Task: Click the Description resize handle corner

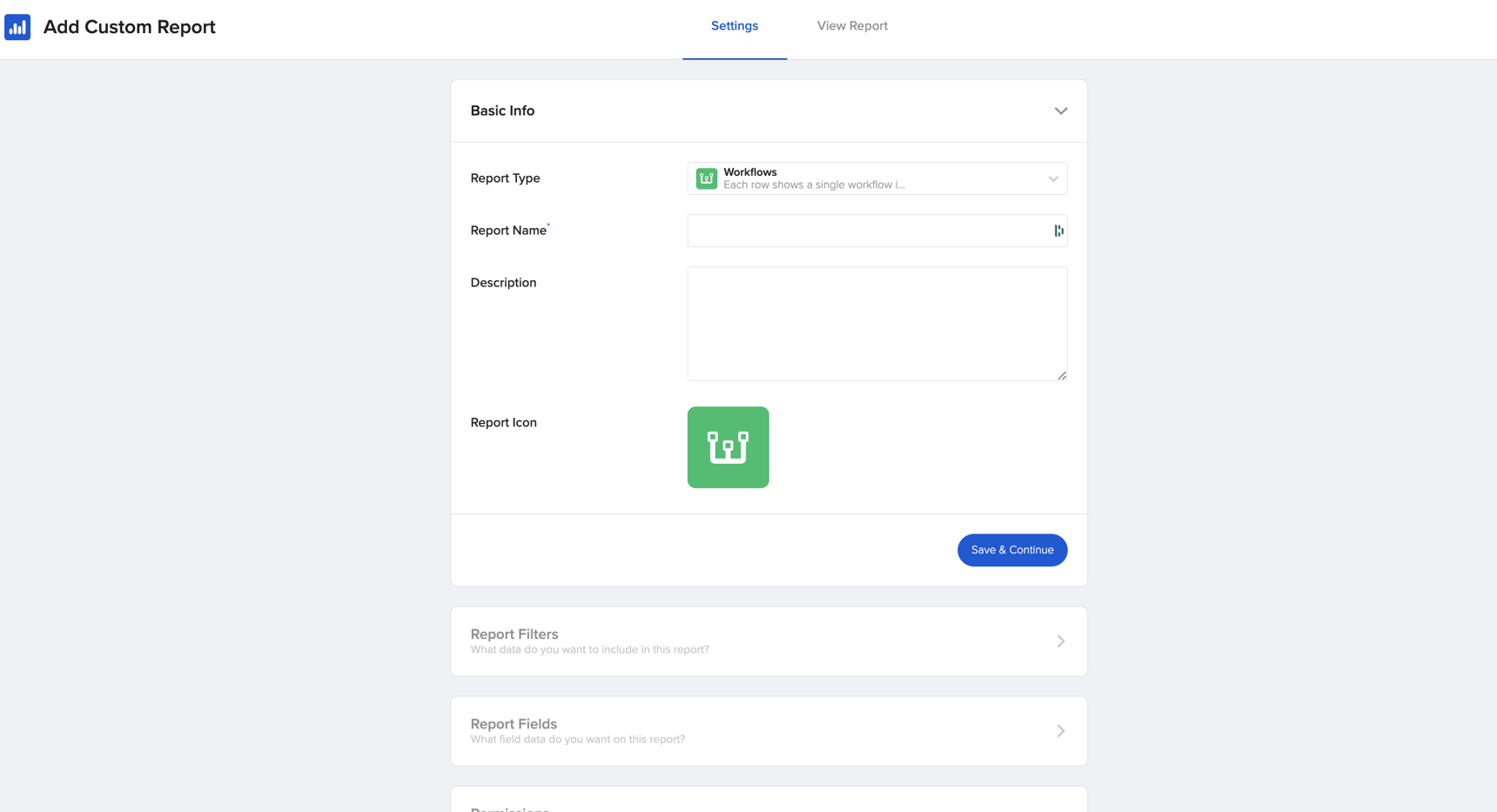Action: point(1062,376)
